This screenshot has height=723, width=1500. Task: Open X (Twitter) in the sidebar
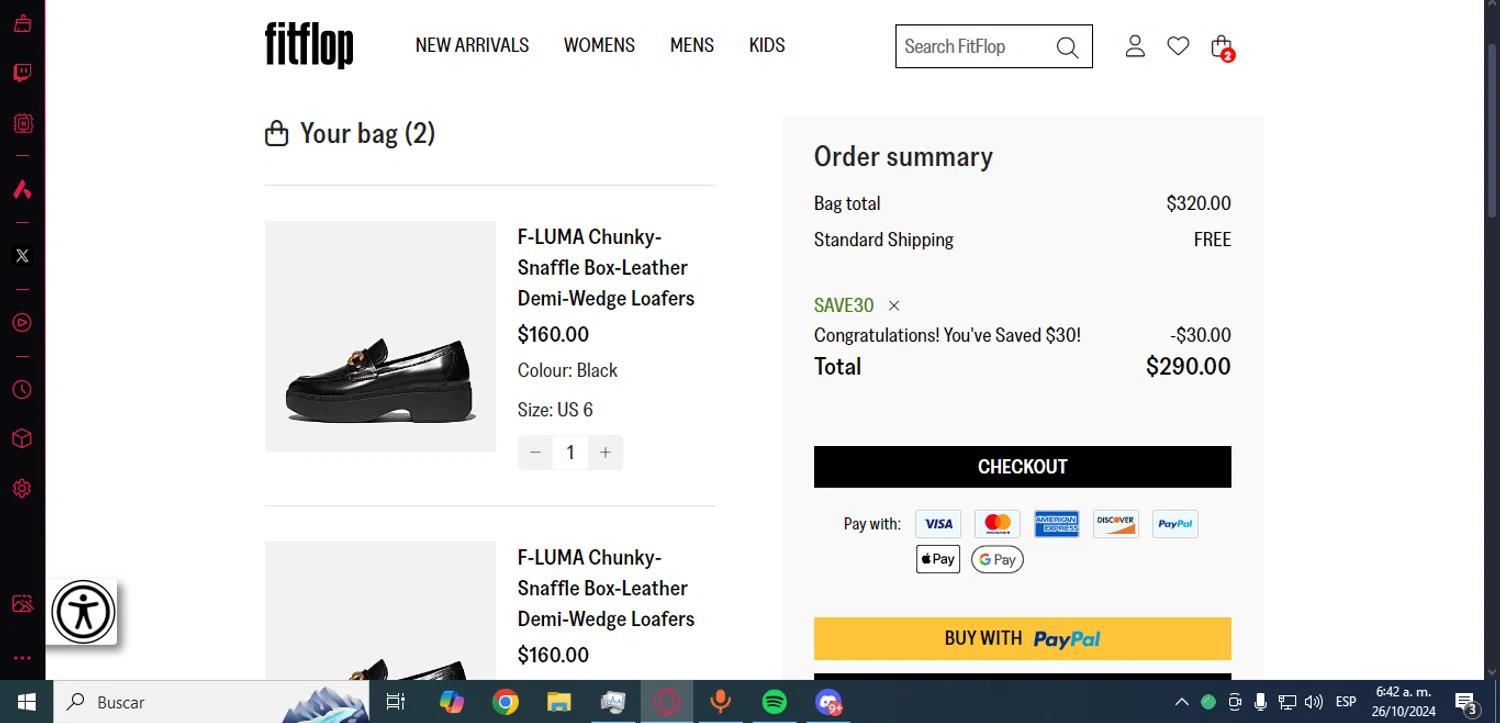tap(22, 256)
